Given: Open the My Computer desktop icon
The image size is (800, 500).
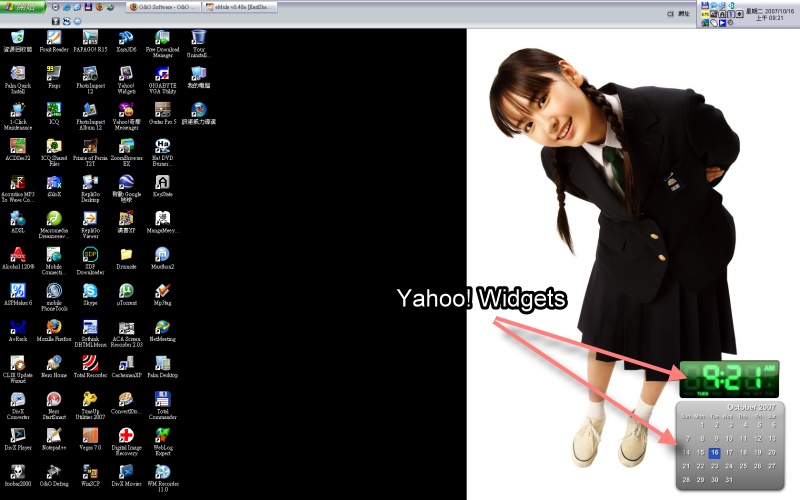Looking at the screenshot, I should pos(198,77).
